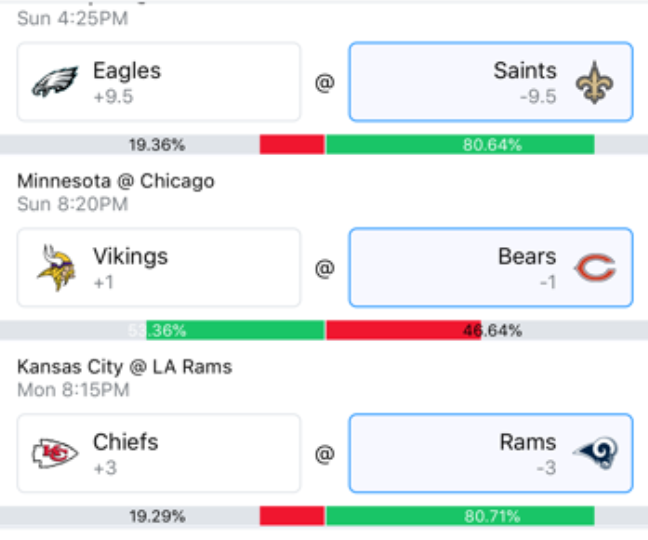The width and height of the screenshot is (648, 540).
Task: Pick Eagles +9.5
Action: point(159,82)
